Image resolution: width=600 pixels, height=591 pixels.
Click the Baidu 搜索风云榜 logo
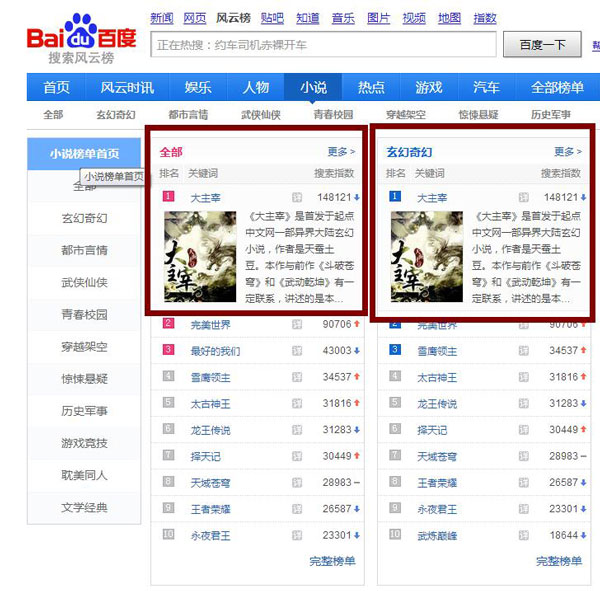(x=81, y=38)
